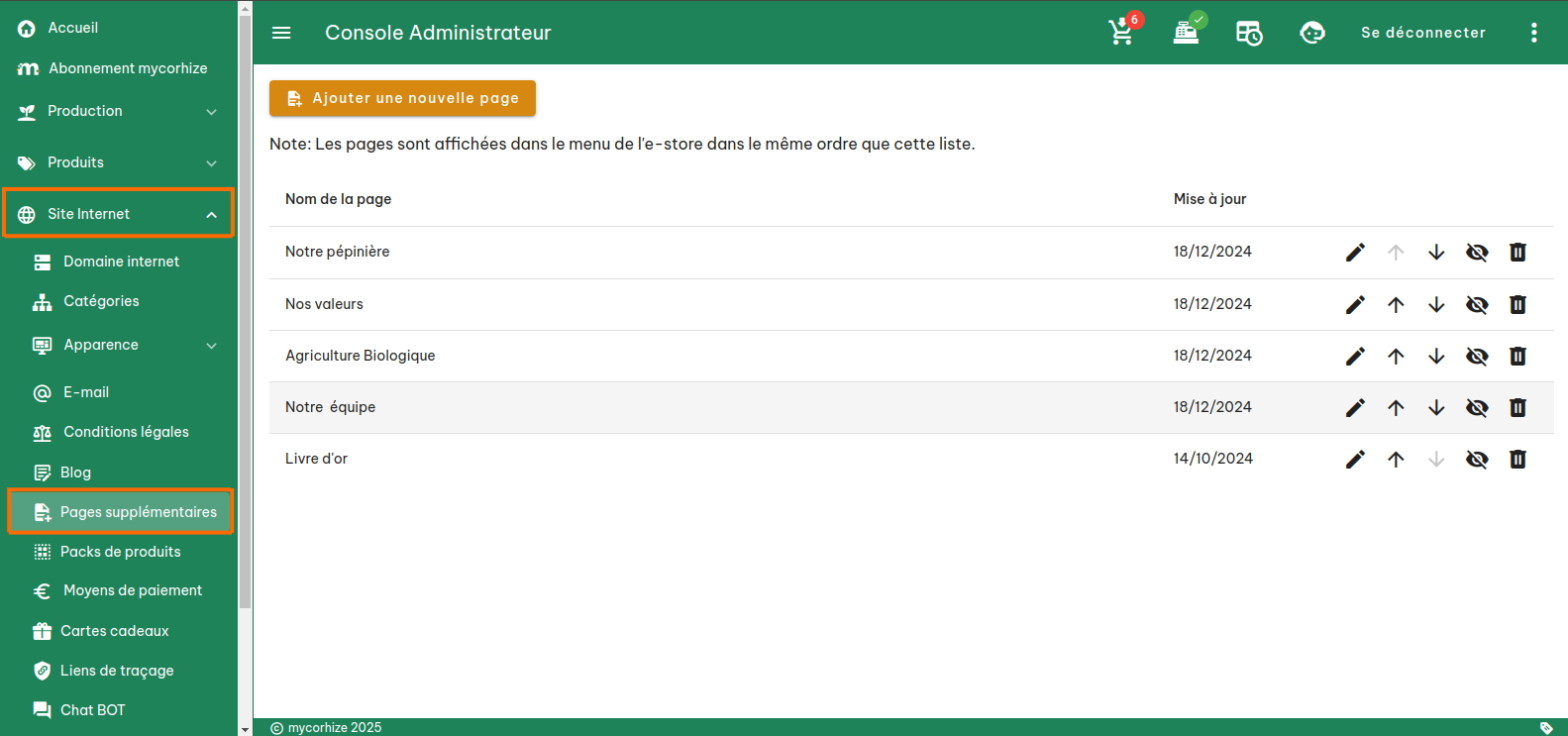This screenshot has width=1568, height=736.
Task: Expand the Production menu chevron
Action: pyautogui.click(x=211, y=112)
